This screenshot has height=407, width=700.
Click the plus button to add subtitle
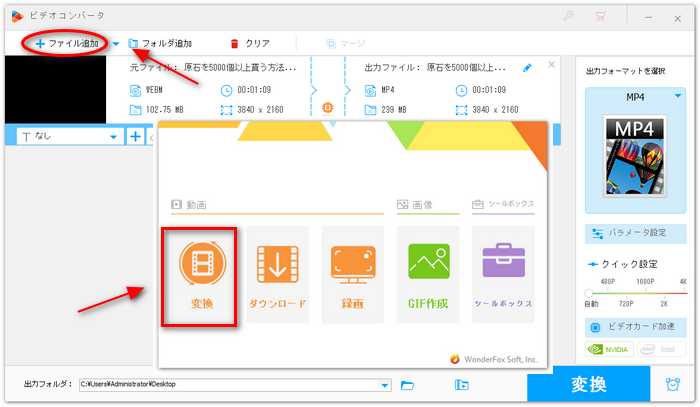(x=135, y=136)
